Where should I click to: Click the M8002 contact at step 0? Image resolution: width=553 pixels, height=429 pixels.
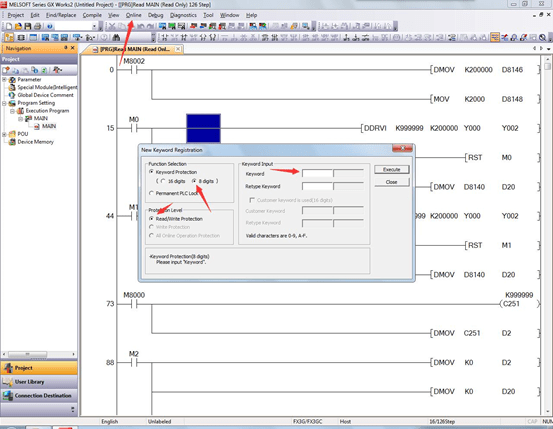point(134,70)
